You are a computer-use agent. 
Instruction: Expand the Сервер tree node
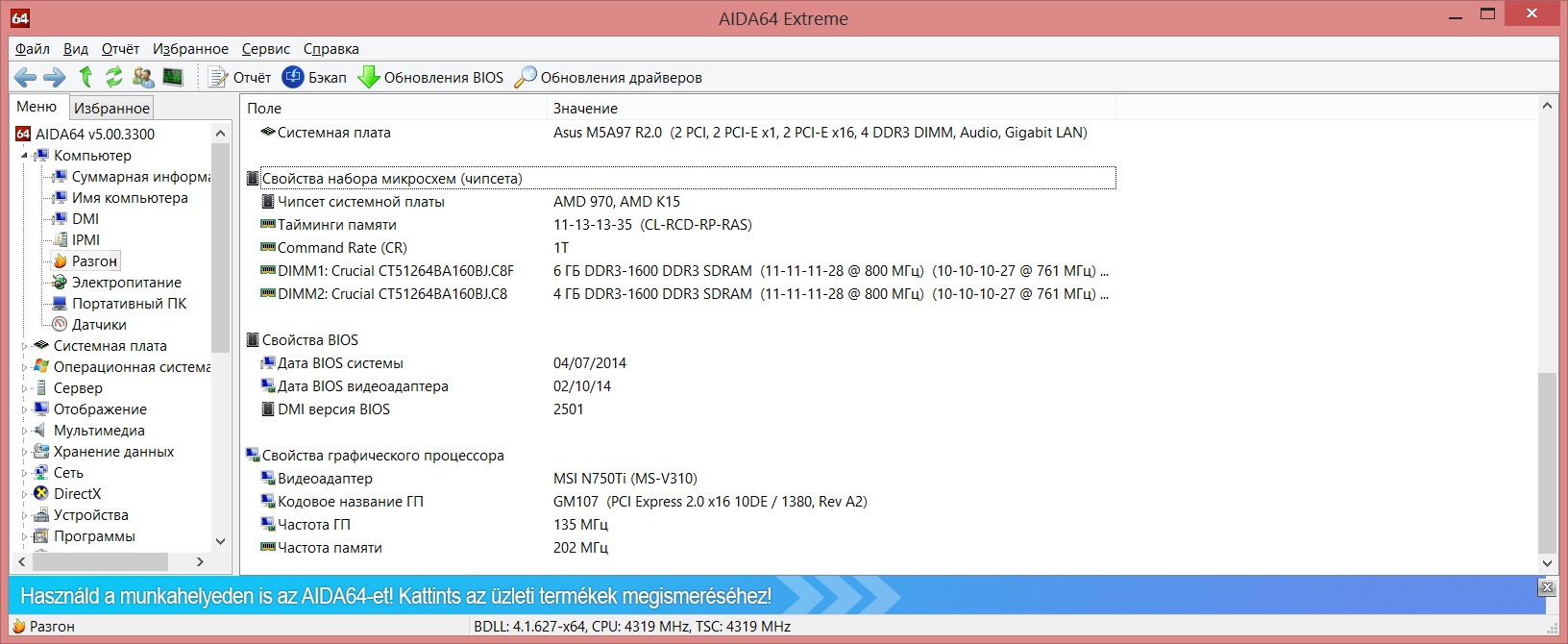pyautogui.click(x=24, y=388)
